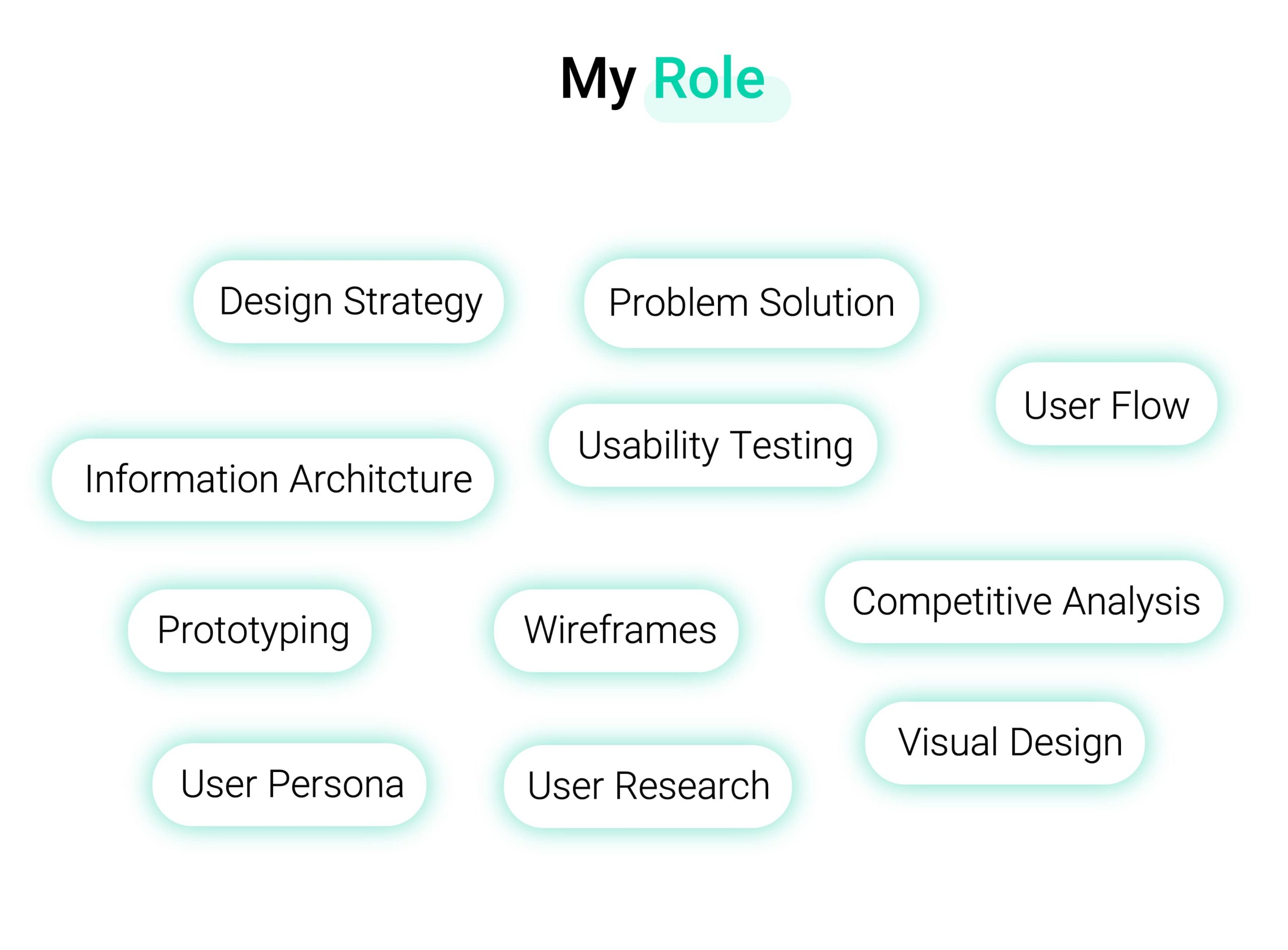Click the word "Problem" in its pill
The image size is (1288, 950).
678,303
